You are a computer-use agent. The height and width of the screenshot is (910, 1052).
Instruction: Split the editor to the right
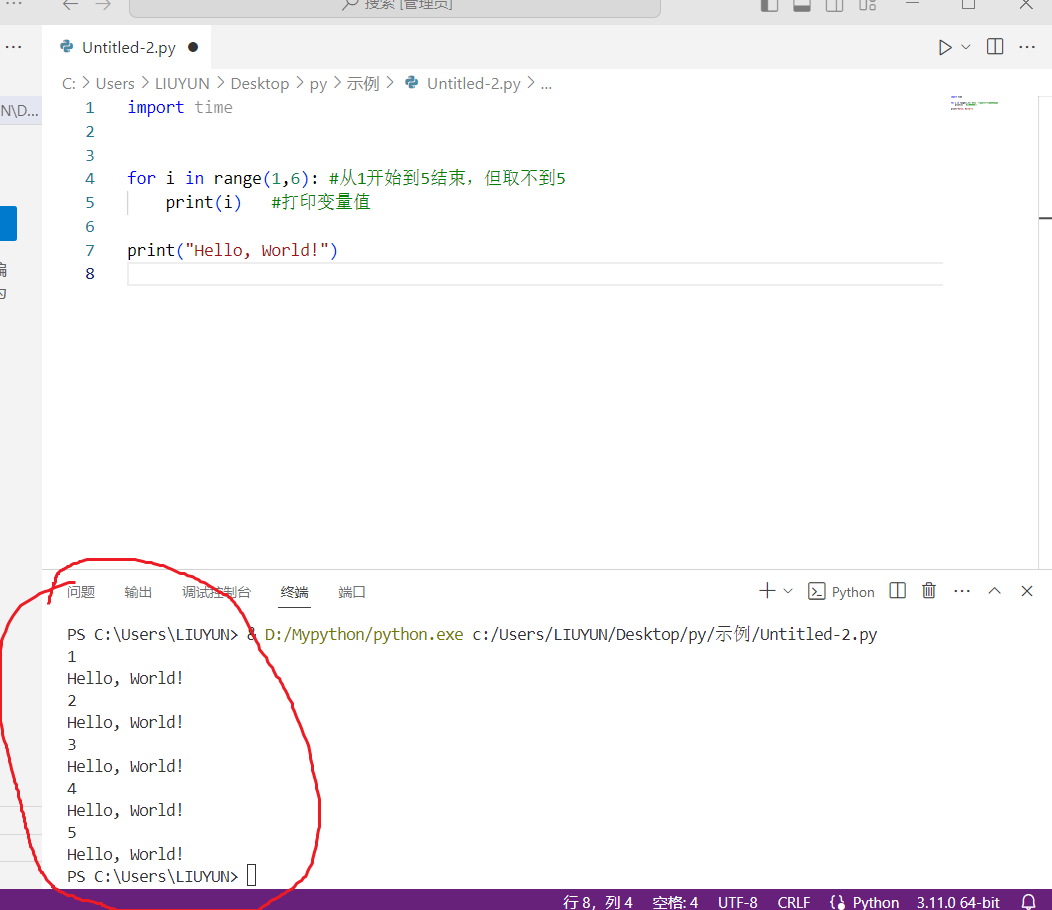pos(995,47)
